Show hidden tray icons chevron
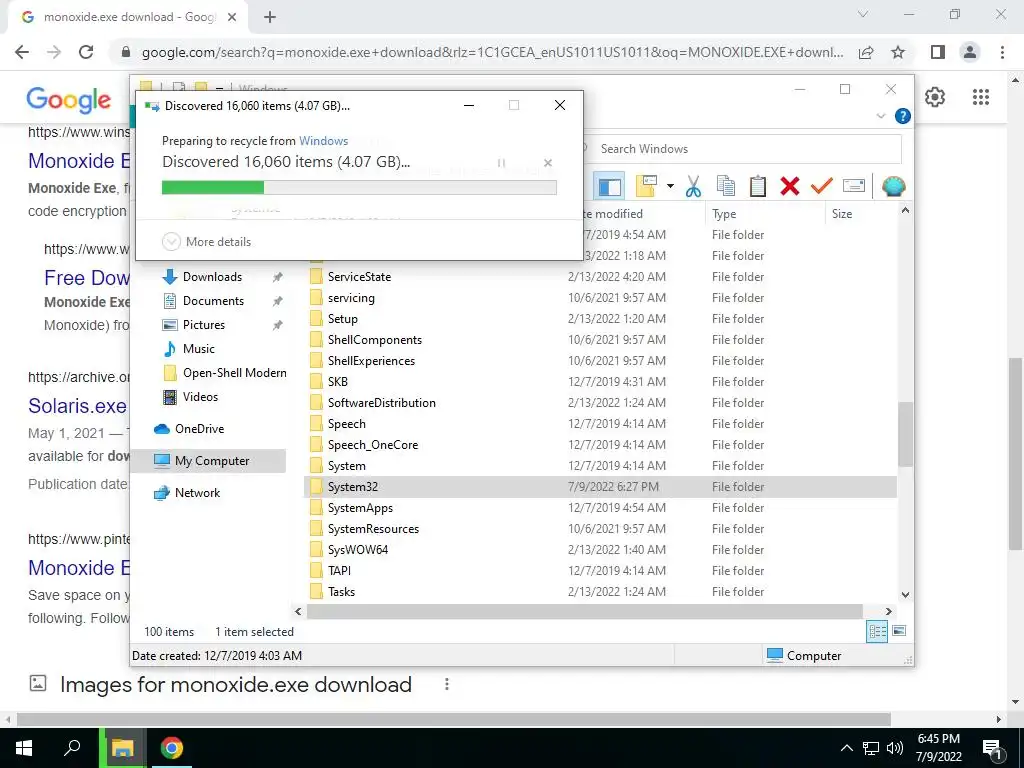The height and width of the screenshot is (768, 1024). (846, 748)
